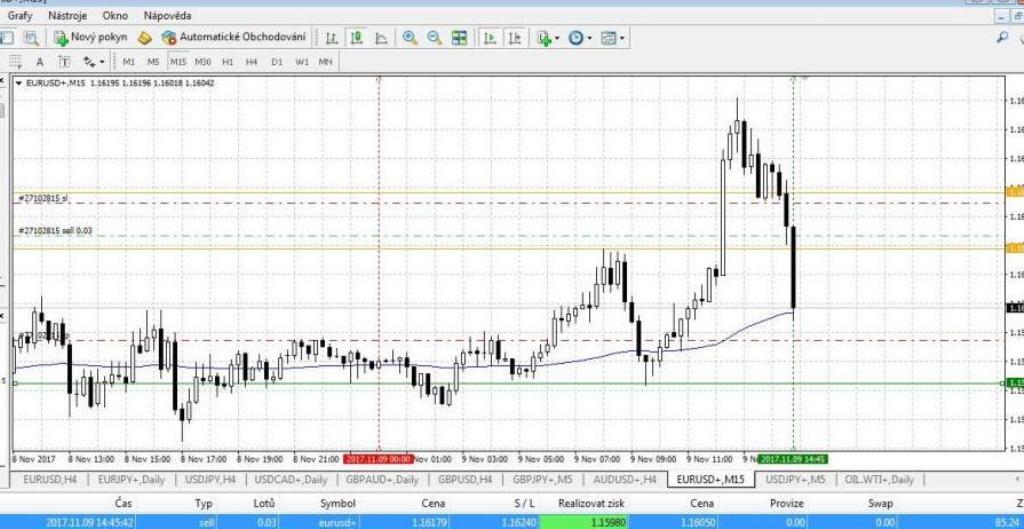
Task: Select the arrows objects tool
Action: point(89,62)
